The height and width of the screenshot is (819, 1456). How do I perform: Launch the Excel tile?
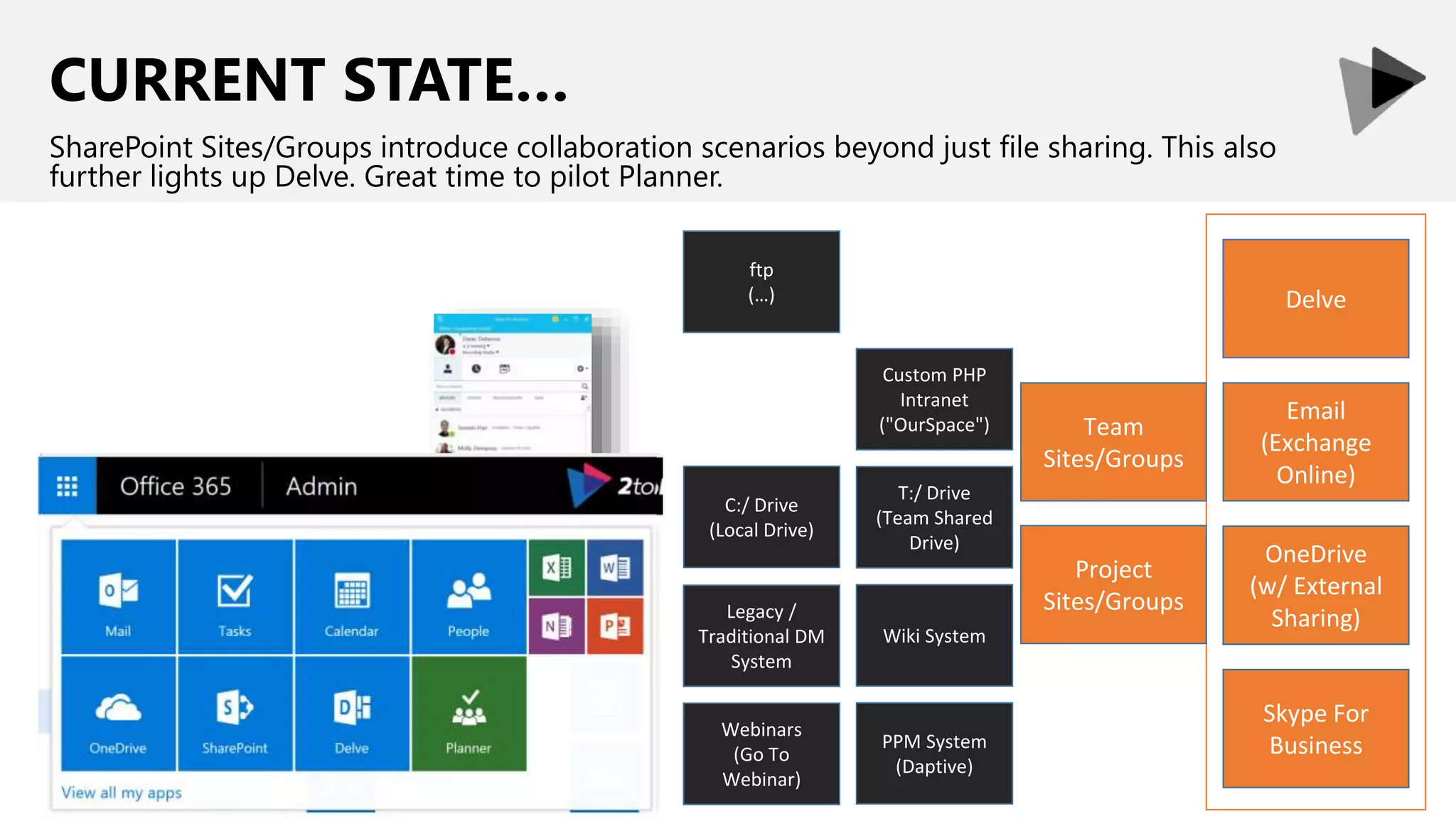pos(557,567)
